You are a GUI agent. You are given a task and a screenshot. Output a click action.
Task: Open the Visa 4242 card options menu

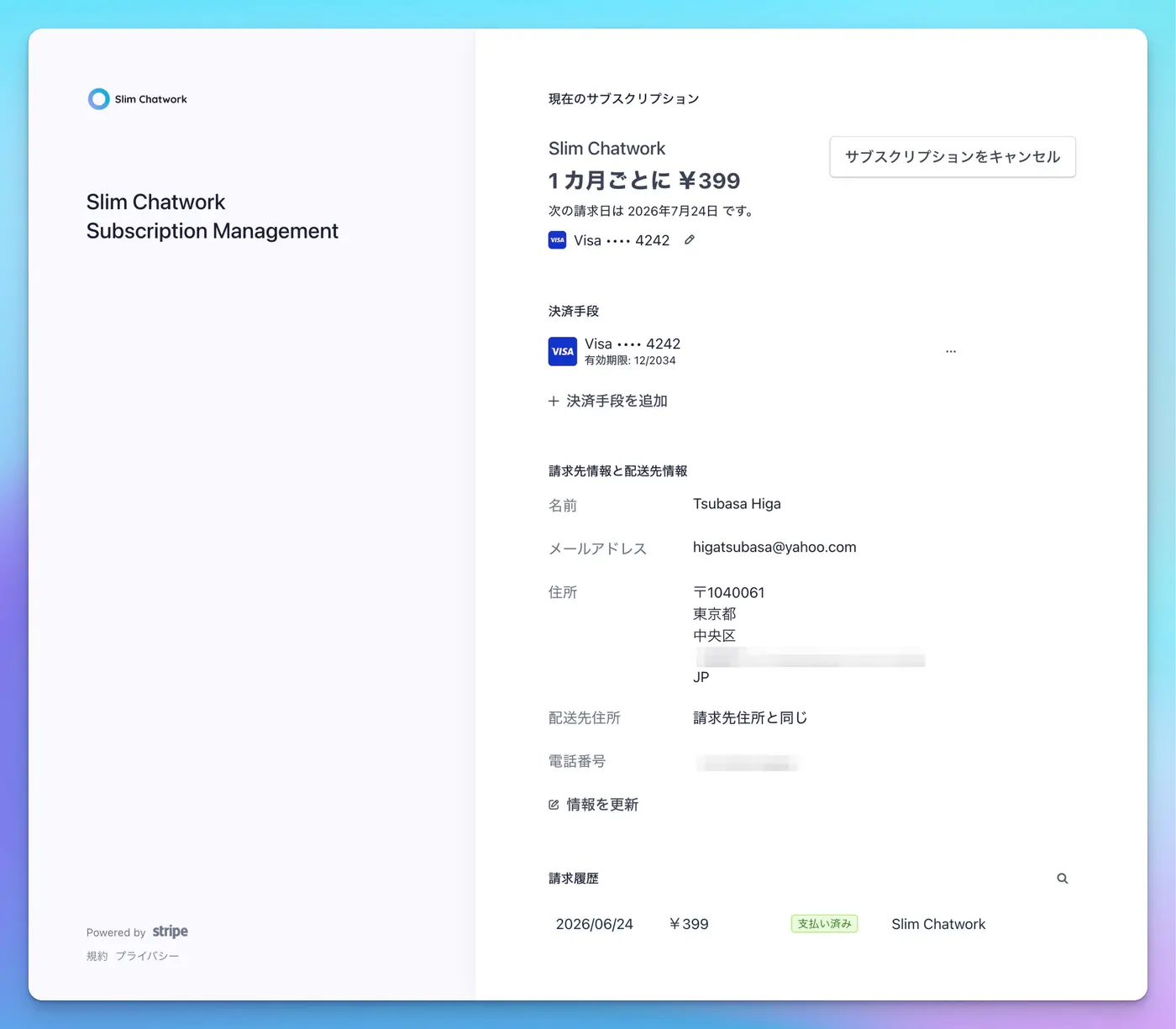coord(951,351)
